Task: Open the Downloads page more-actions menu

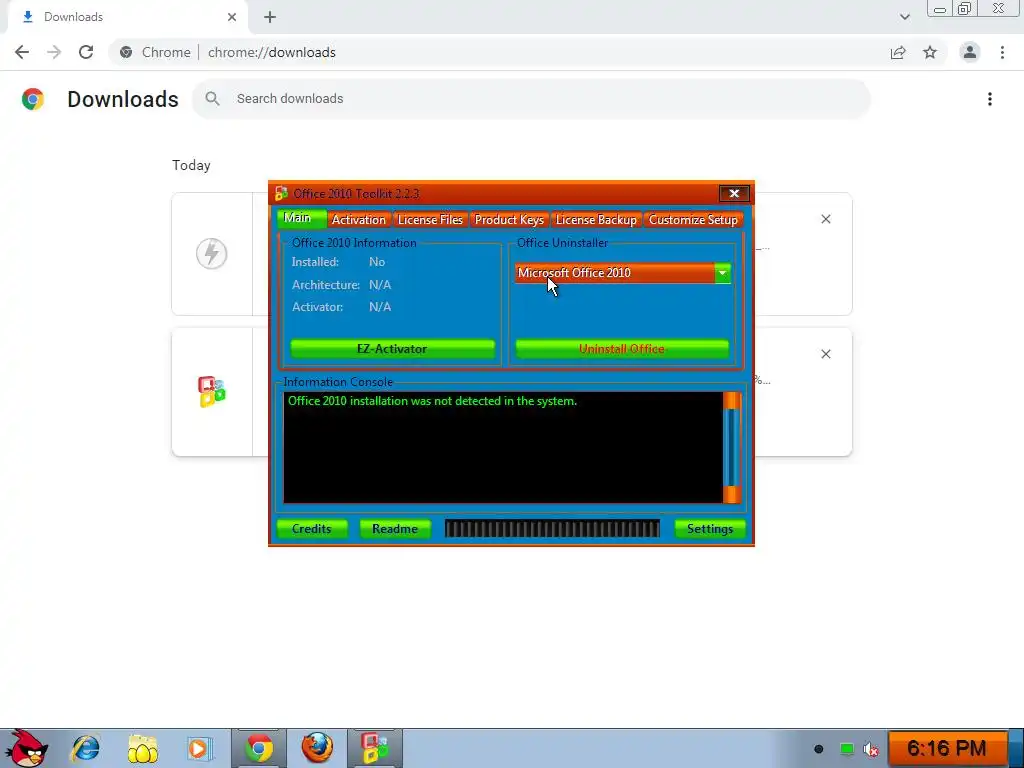Action: click(990, 99)
